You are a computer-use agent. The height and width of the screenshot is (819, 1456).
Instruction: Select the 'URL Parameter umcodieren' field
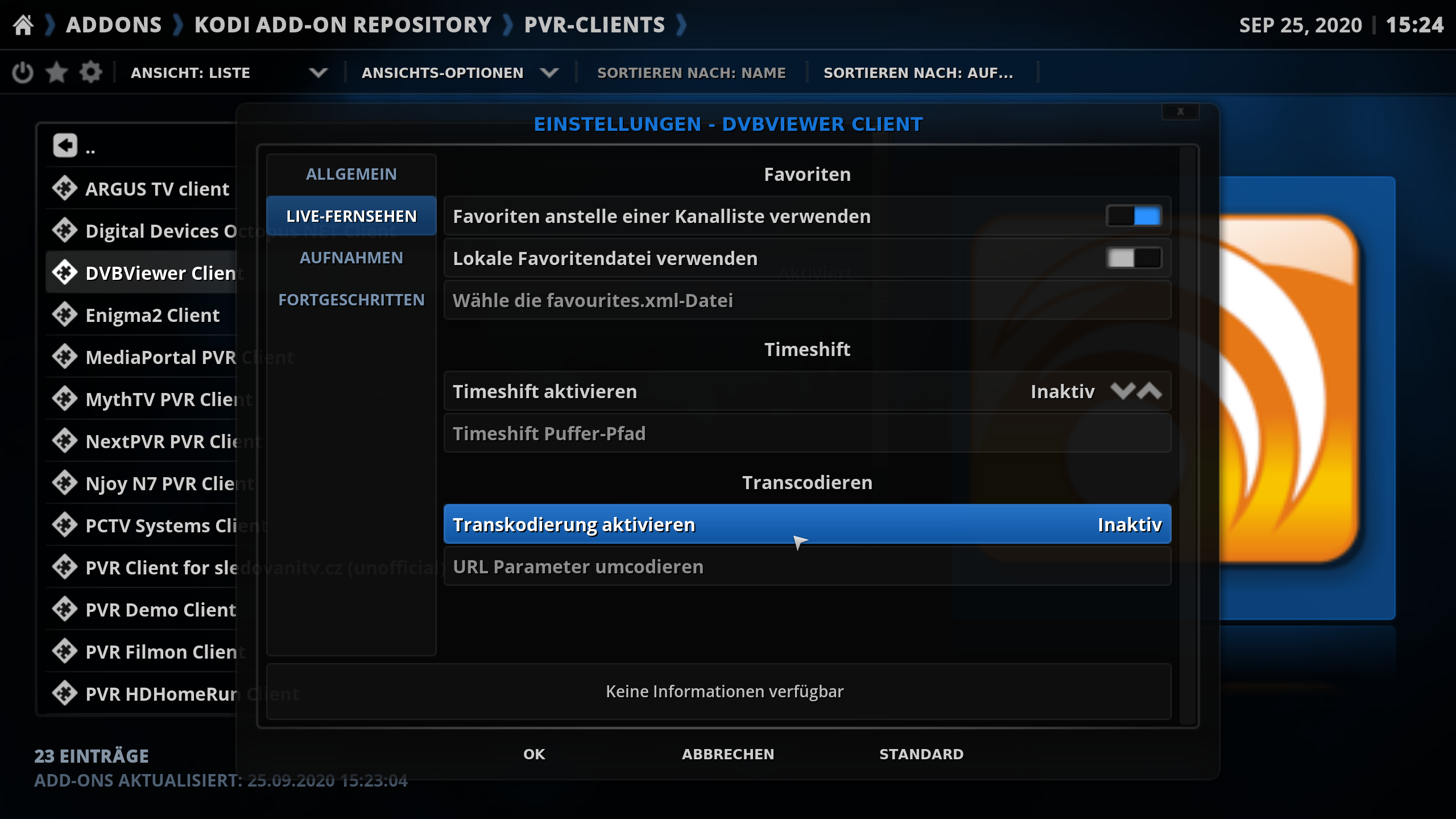[x=807, y=566]
